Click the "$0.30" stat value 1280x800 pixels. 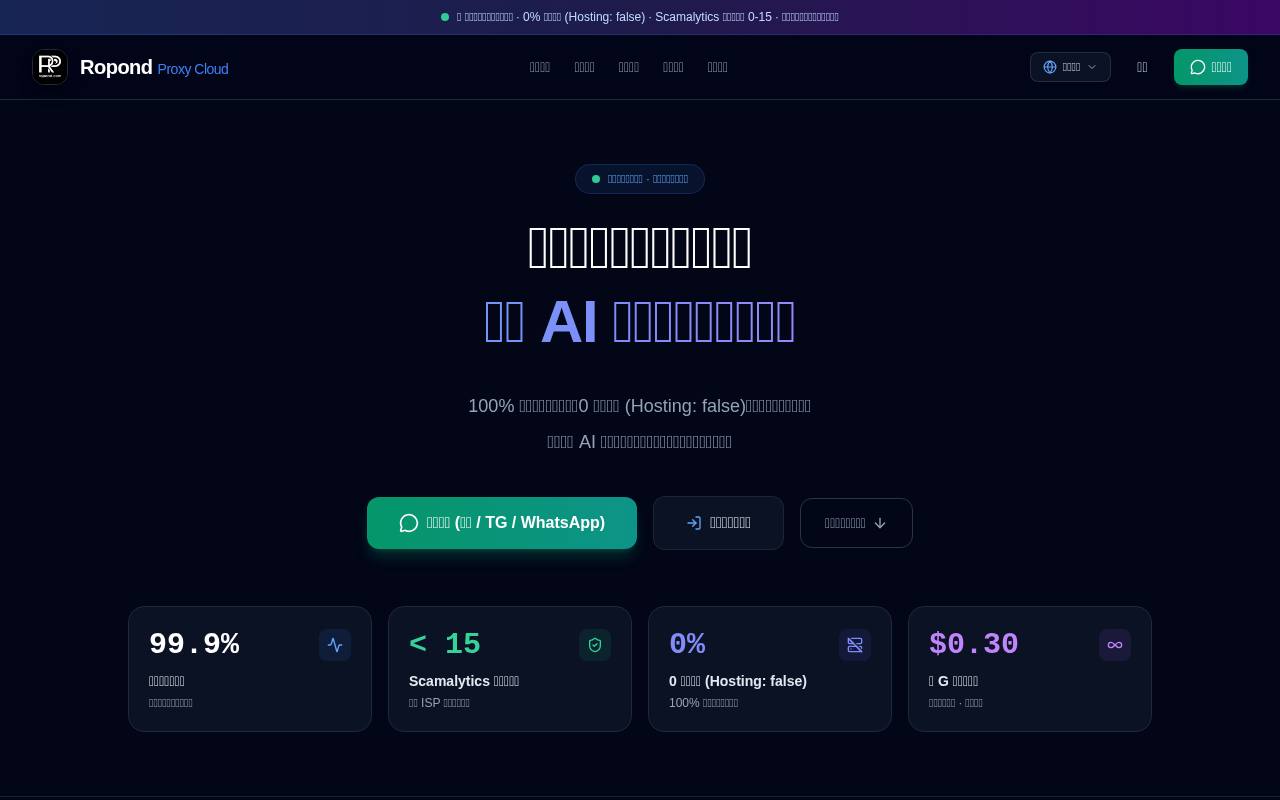(x=974, y=645)
